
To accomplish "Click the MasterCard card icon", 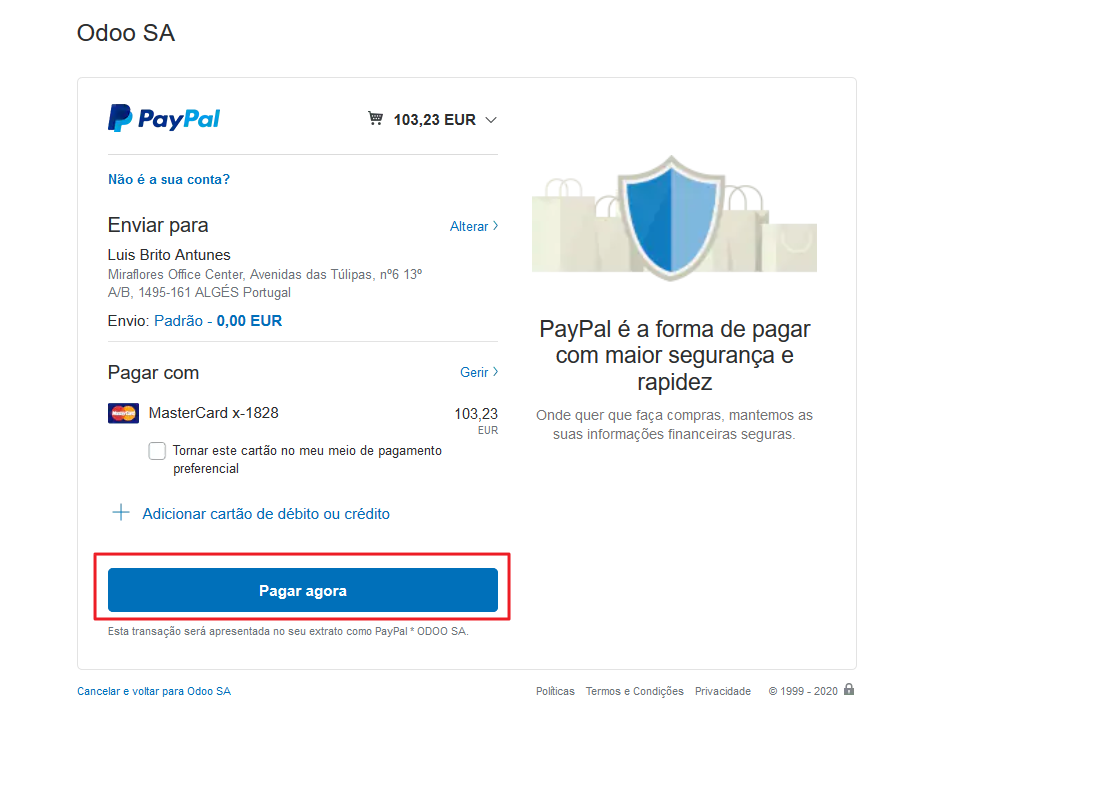I will click(124, 413).
